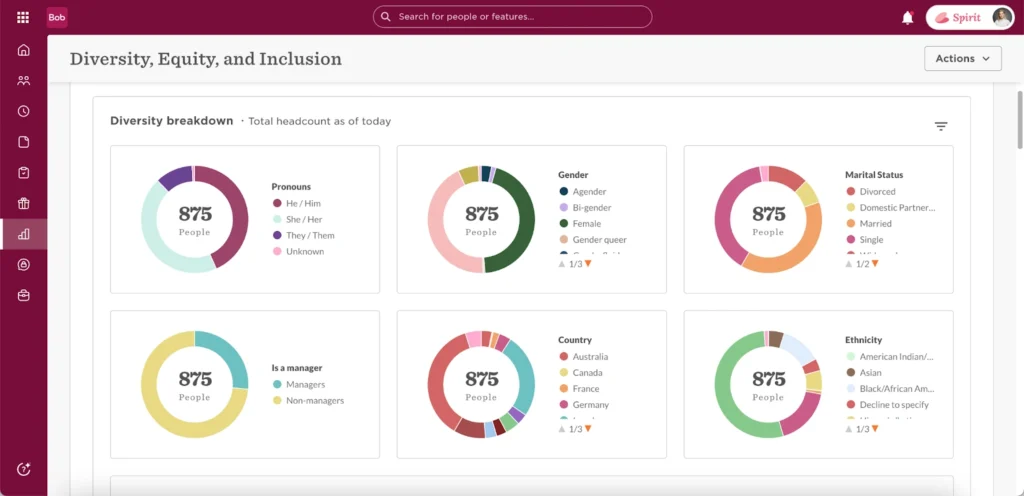Go to Home in the sidebar

coord(23,50)
